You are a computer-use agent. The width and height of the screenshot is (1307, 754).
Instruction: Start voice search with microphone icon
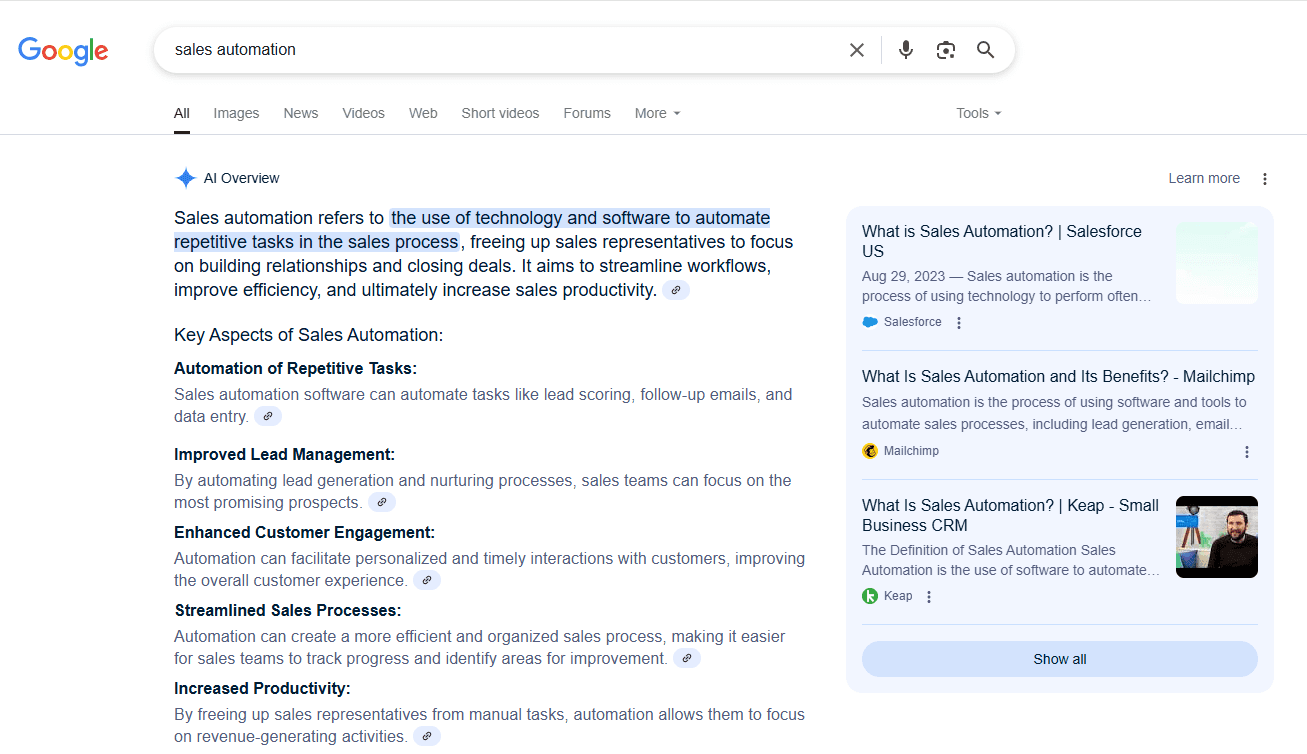tap(906, 50)
